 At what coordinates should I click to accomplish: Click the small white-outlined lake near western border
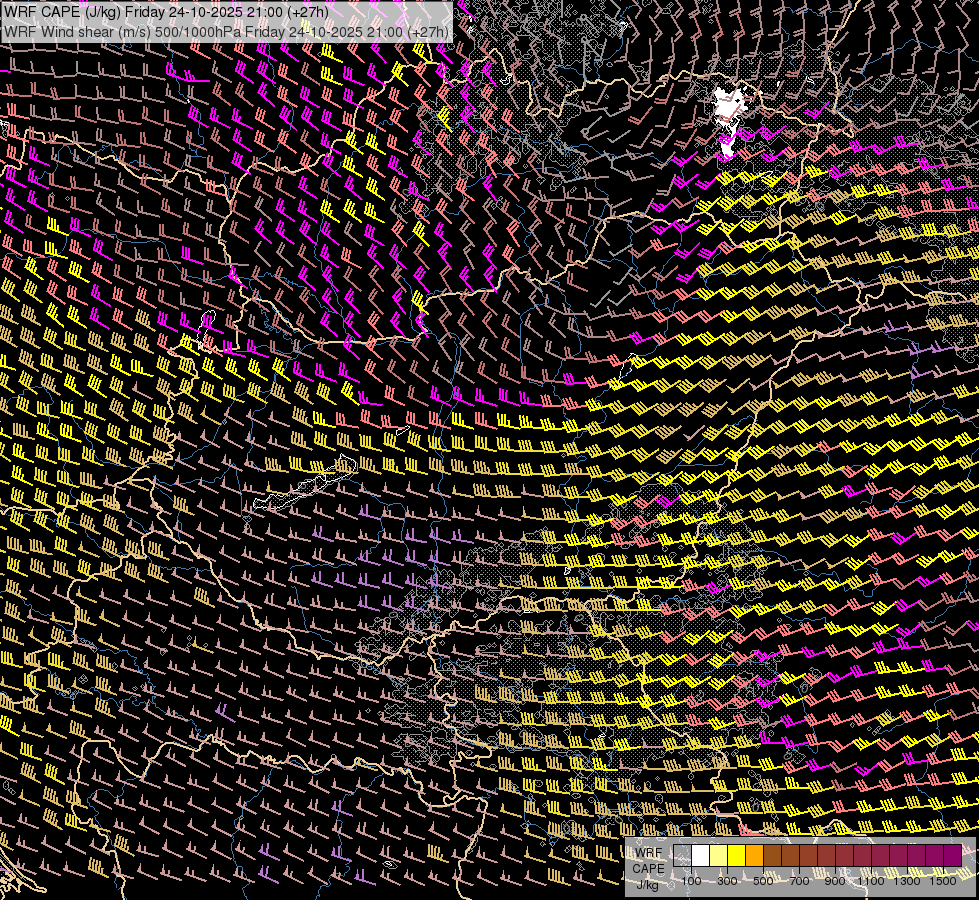click(207, 330)
